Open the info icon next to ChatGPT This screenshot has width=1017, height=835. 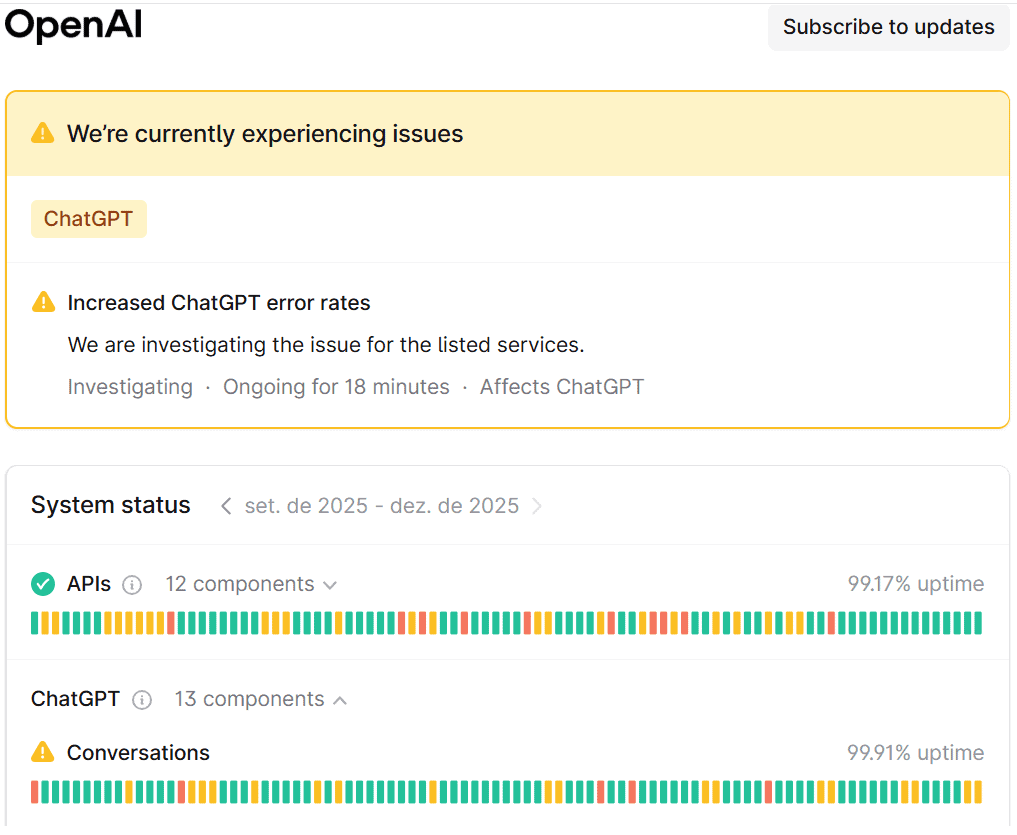click(x=142, y=700)
